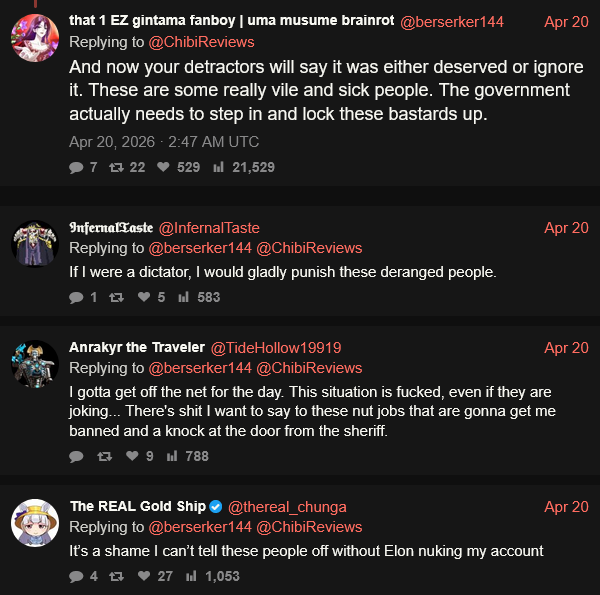Screen dimensions: 600x595
Task: Click the retweet icon on InfernalTaste's reply
Action: pos(116,297)
